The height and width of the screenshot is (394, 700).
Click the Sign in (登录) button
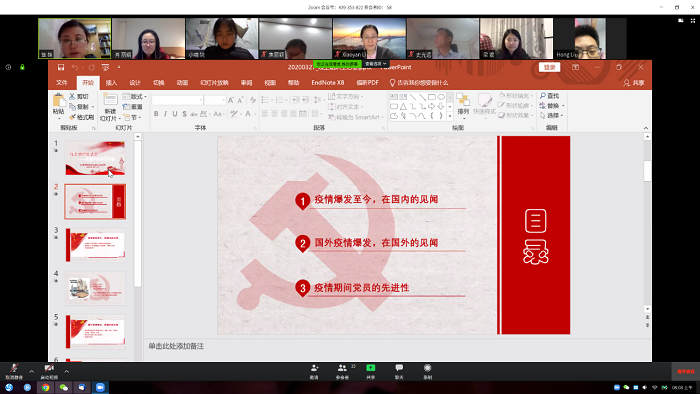point(549,67)
